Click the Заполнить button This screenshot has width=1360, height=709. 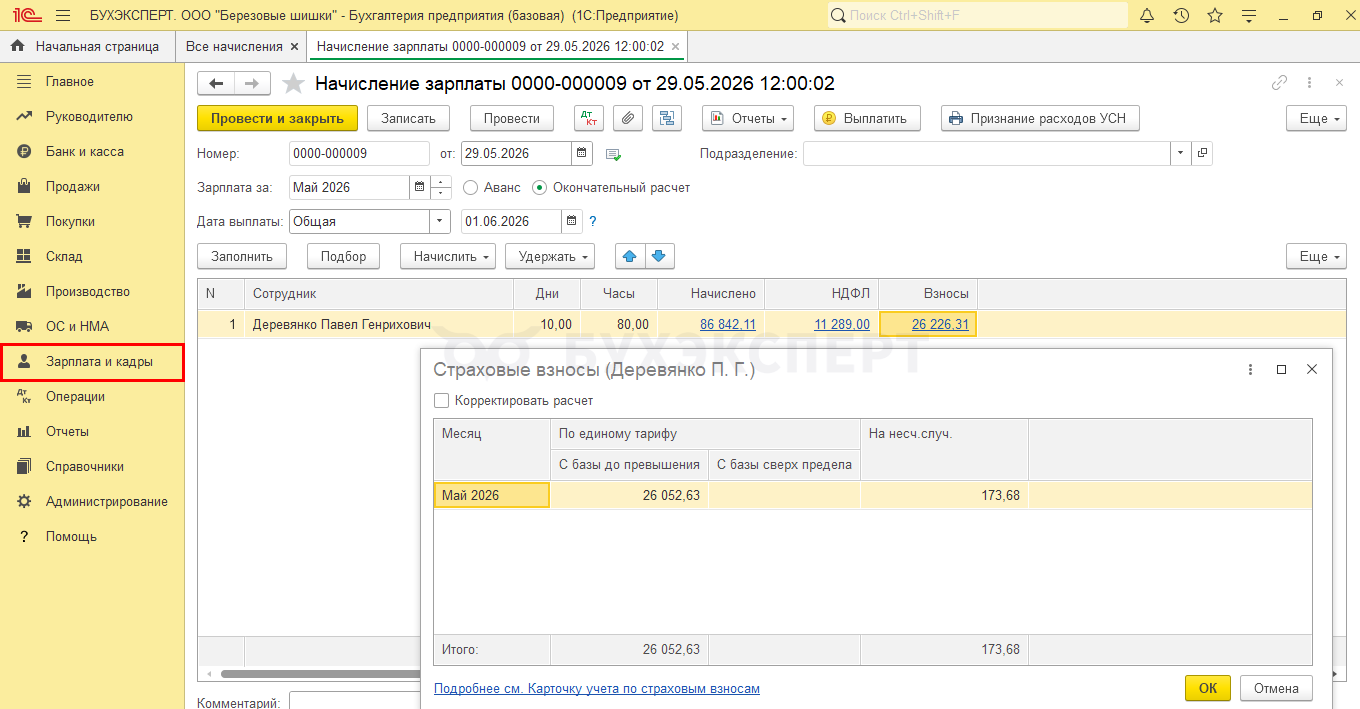tap(242, 256)
